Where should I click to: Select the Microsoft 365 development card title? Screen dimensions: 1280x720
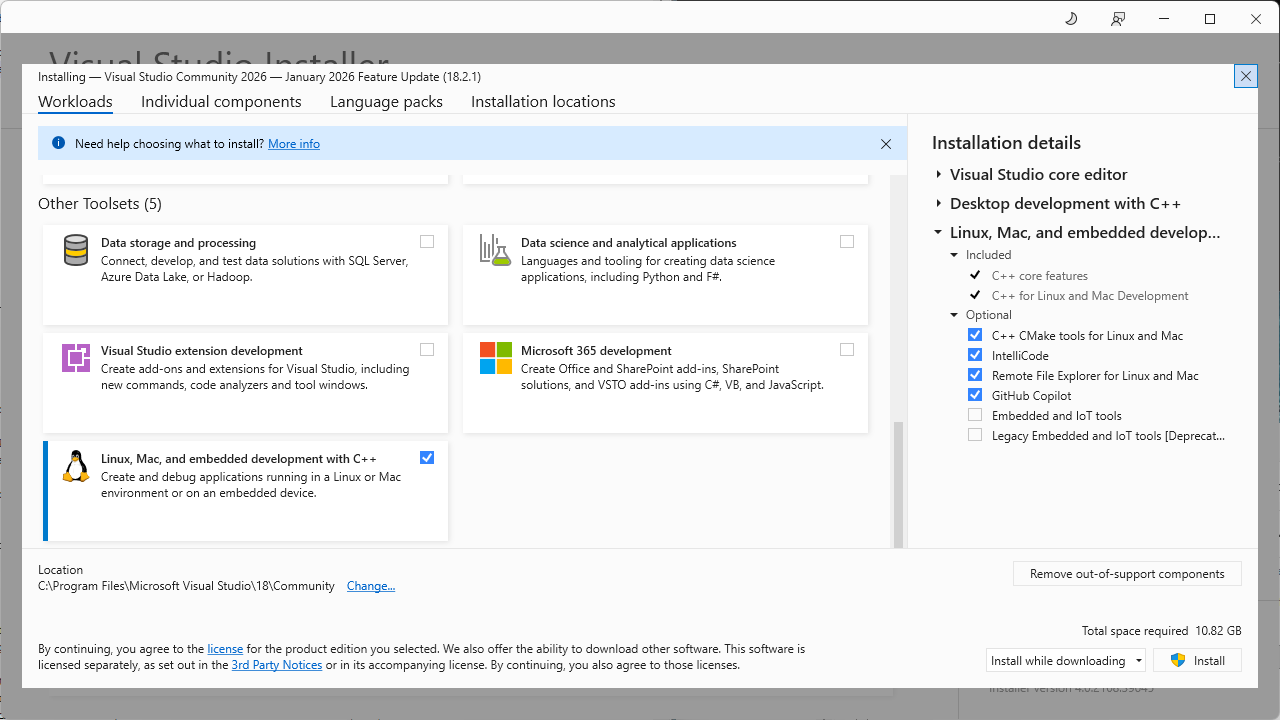coord(596,351)
